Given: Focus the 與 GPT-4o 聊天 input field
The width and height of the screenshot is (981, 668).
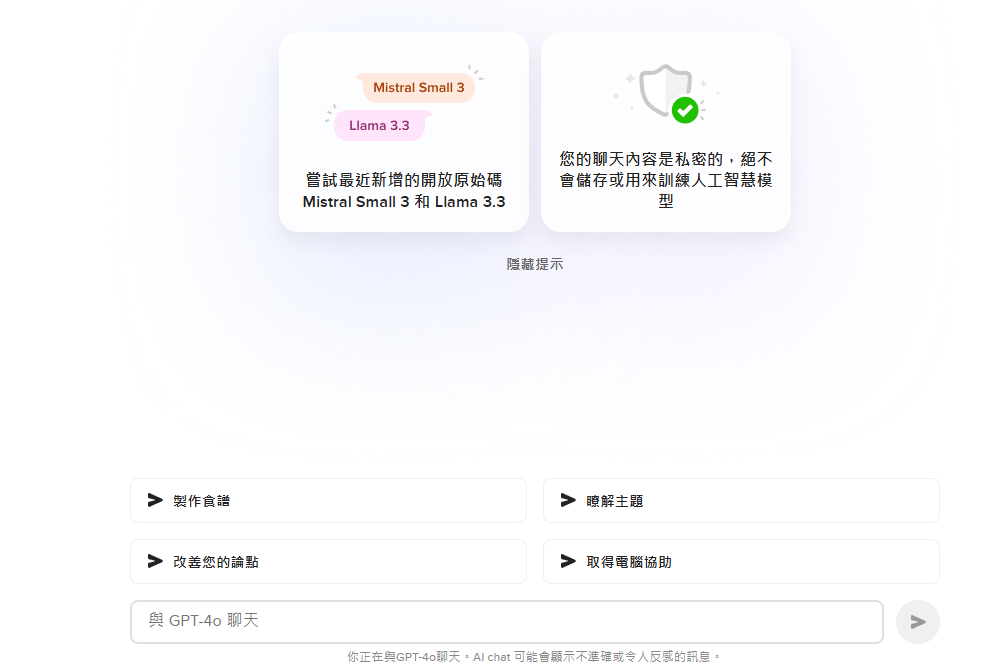Looking at the screenshot, I should [x=507, y=622].
